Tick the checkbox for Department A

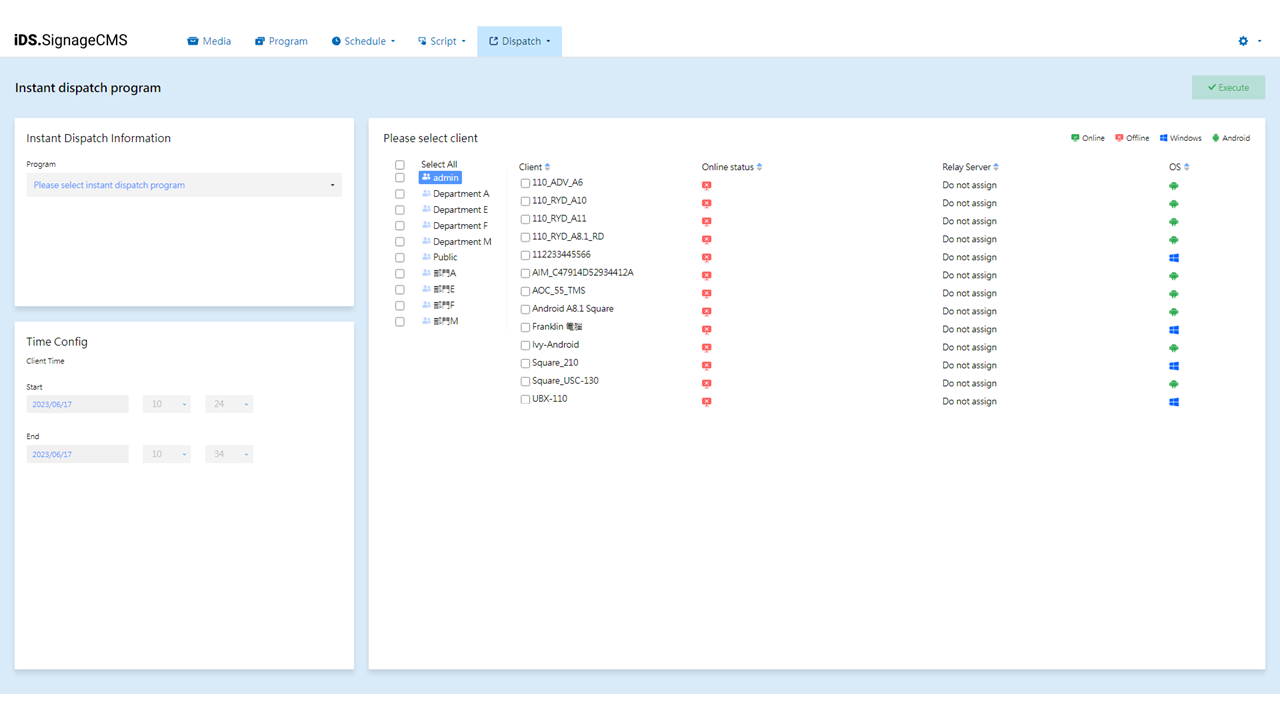click(400, 194)
